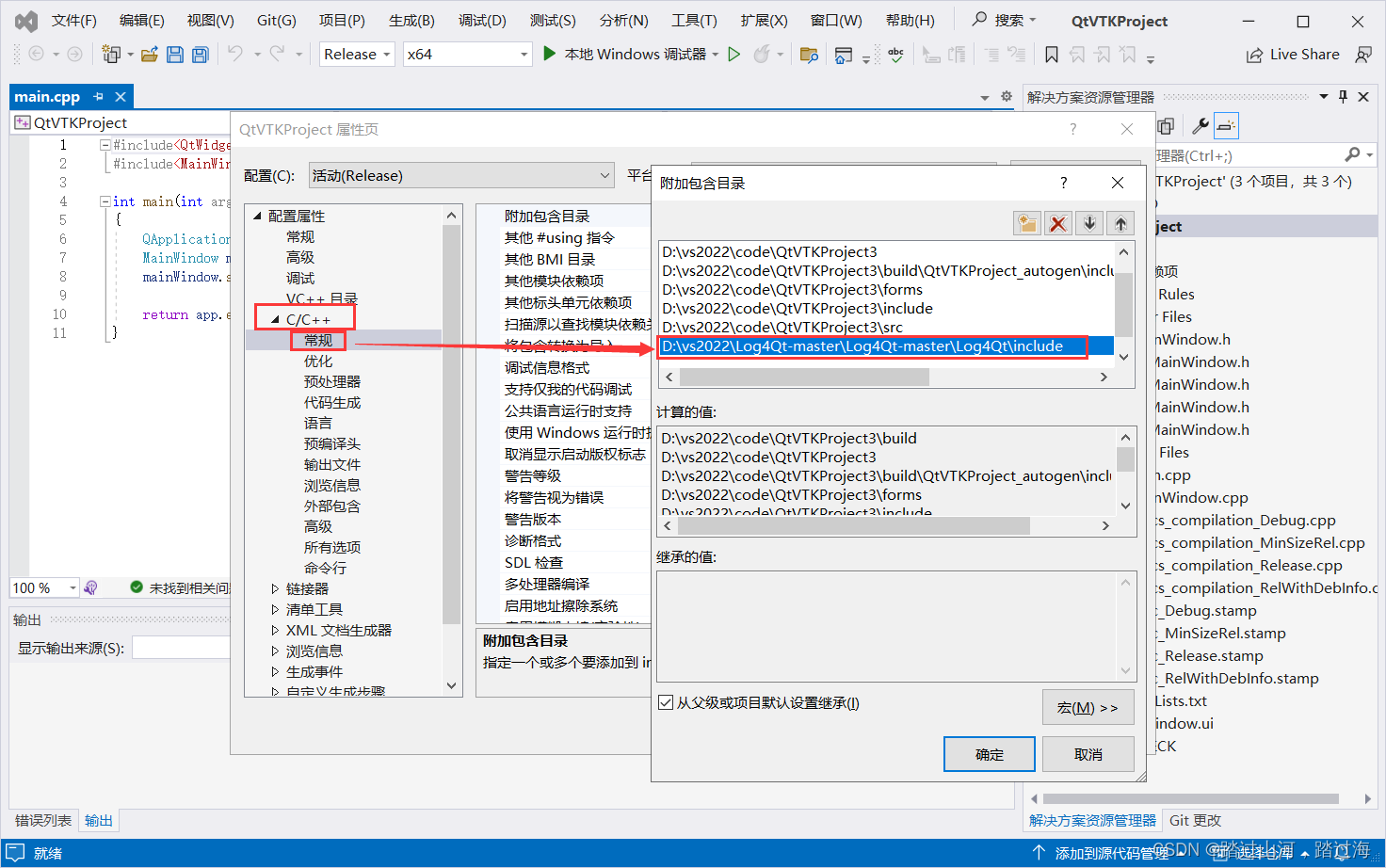Delete selected include directory with red X
Viewport: 1386px width, 868px height.
(x=1058, y=223)
